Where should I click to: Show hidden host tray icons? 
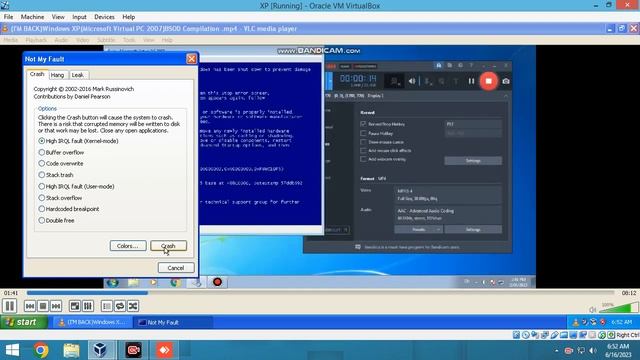(x=556, y=351)
